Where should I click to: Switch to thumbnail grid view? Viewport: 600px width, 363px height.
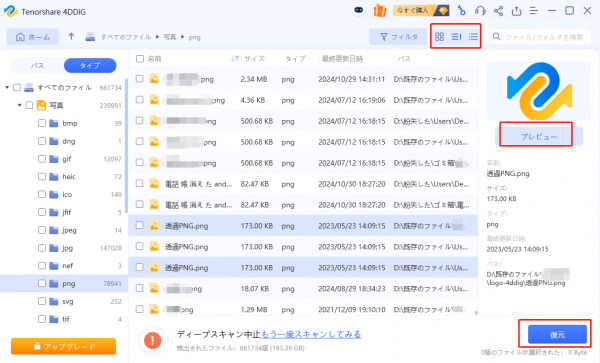[x=440, y=37]
